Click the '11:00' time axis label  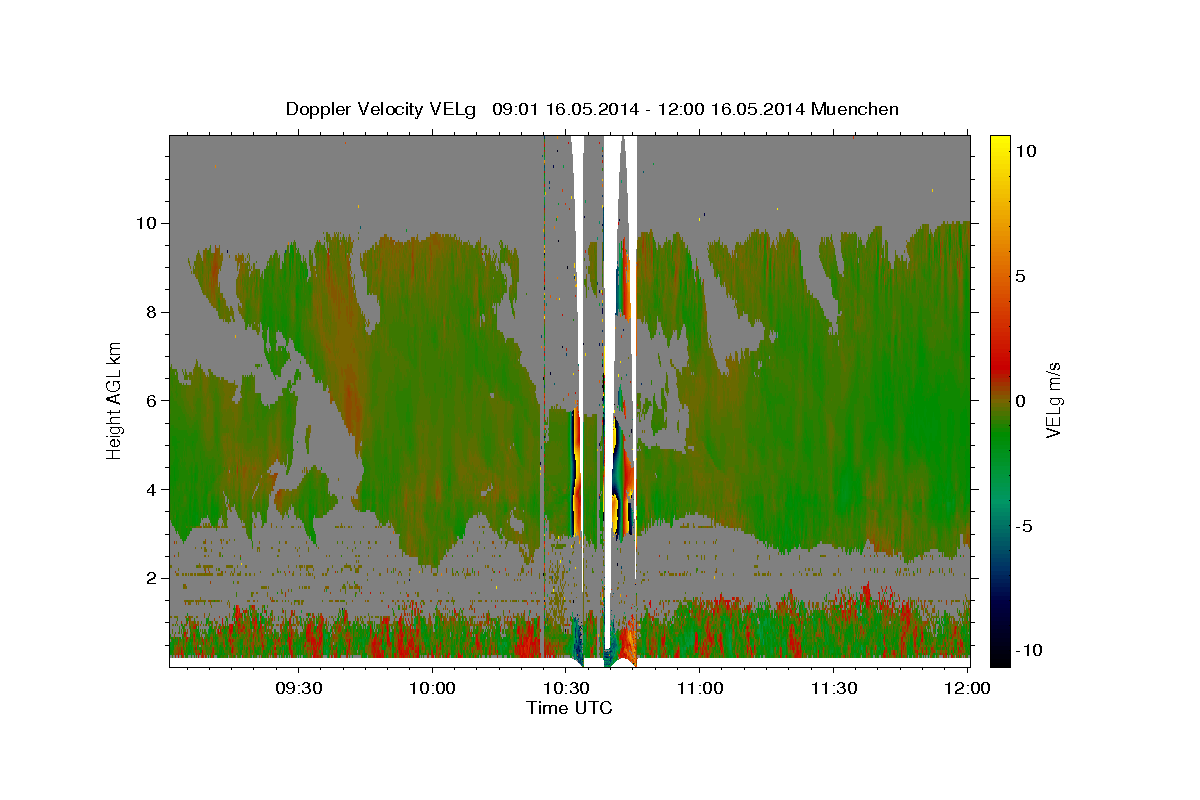[699, 688]
